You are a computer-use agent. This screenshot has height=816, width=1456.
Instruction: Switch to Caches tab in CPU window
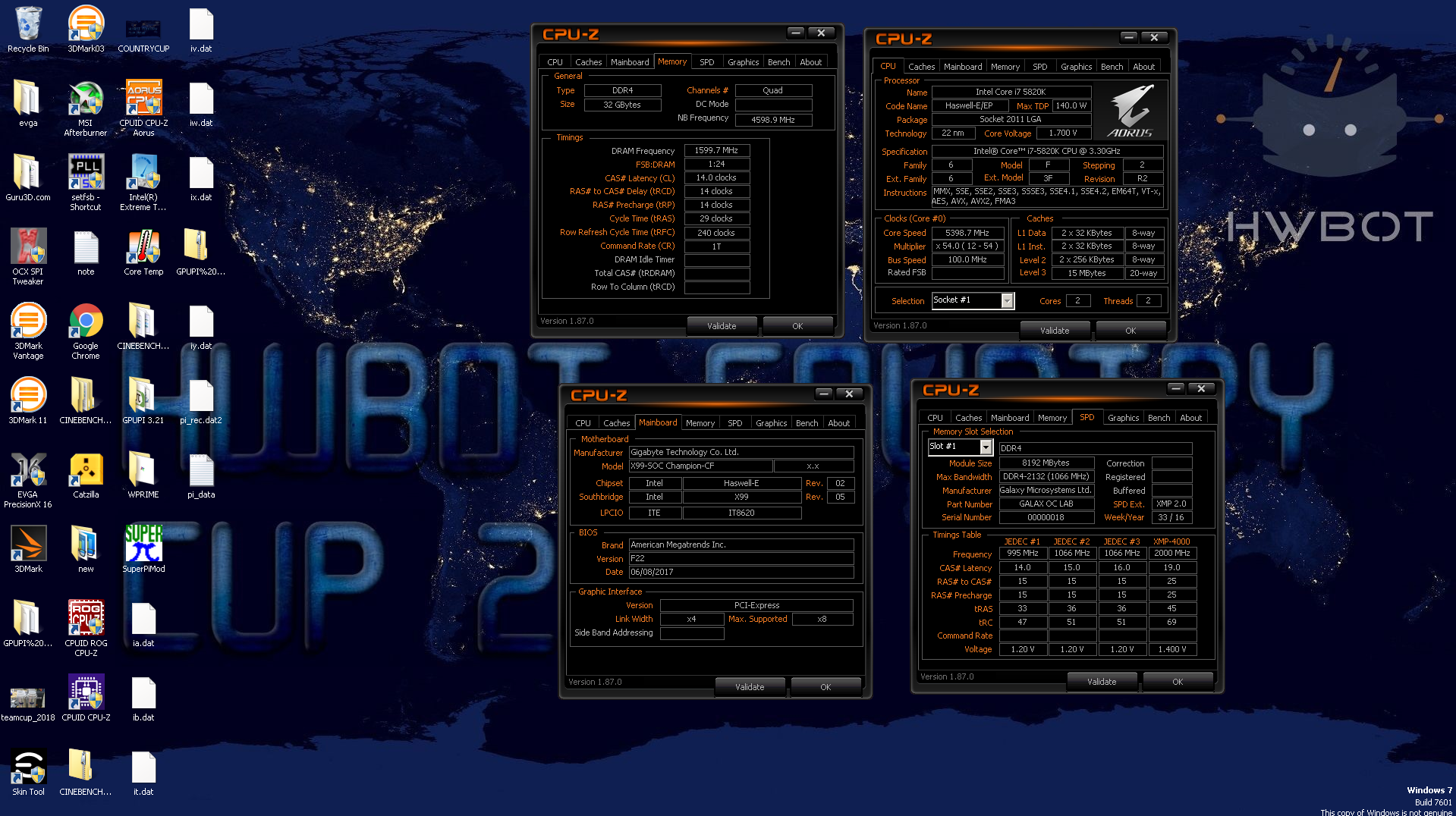click(921, 67)
